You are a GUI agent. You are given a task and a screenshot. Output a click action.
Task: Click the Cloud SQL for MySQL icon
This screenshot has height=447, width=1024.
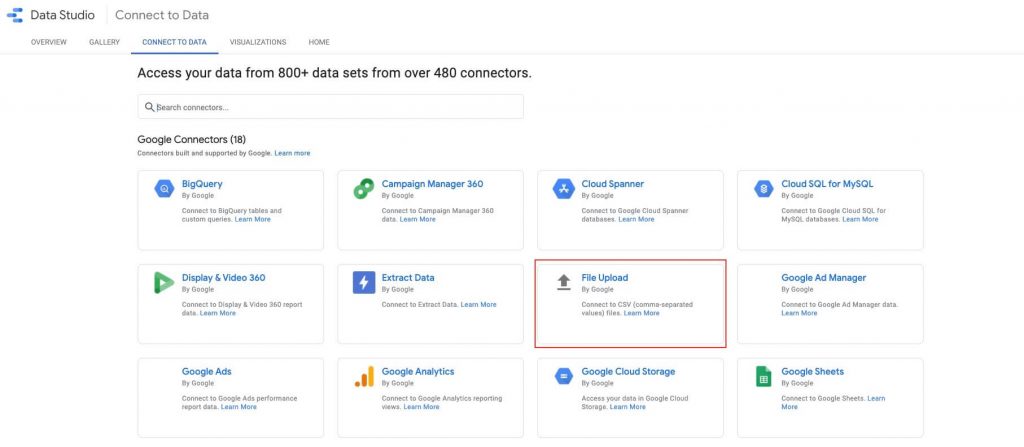pyautogui.click(x=763, y=189)
